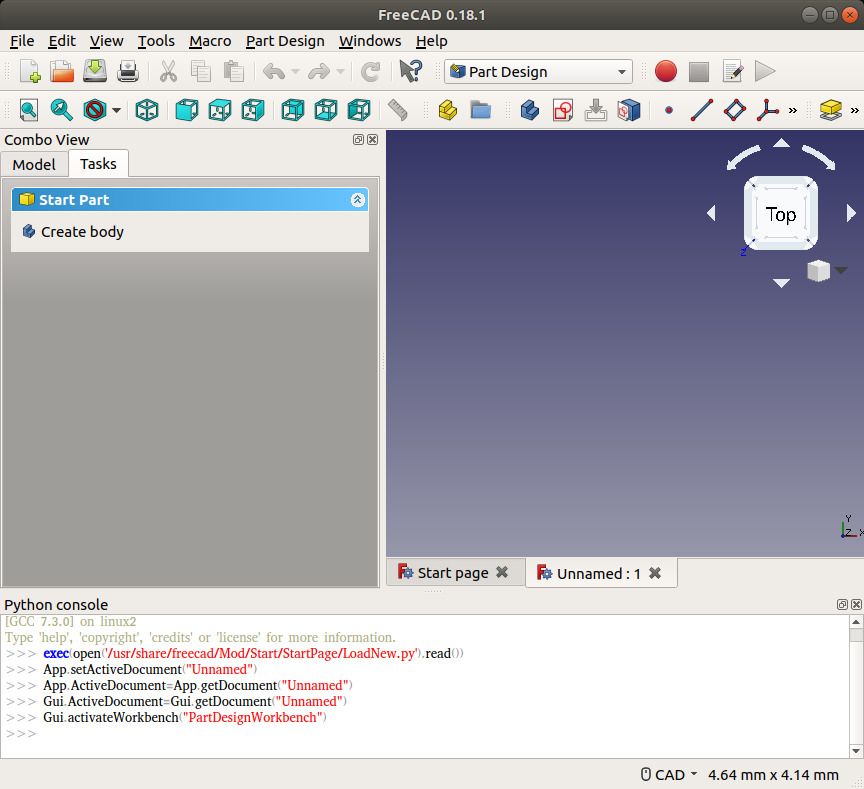Create a group using the blue folder icon
Image resolution: width=864 pixels, height=789 pixels.
(x=480, y=110)
